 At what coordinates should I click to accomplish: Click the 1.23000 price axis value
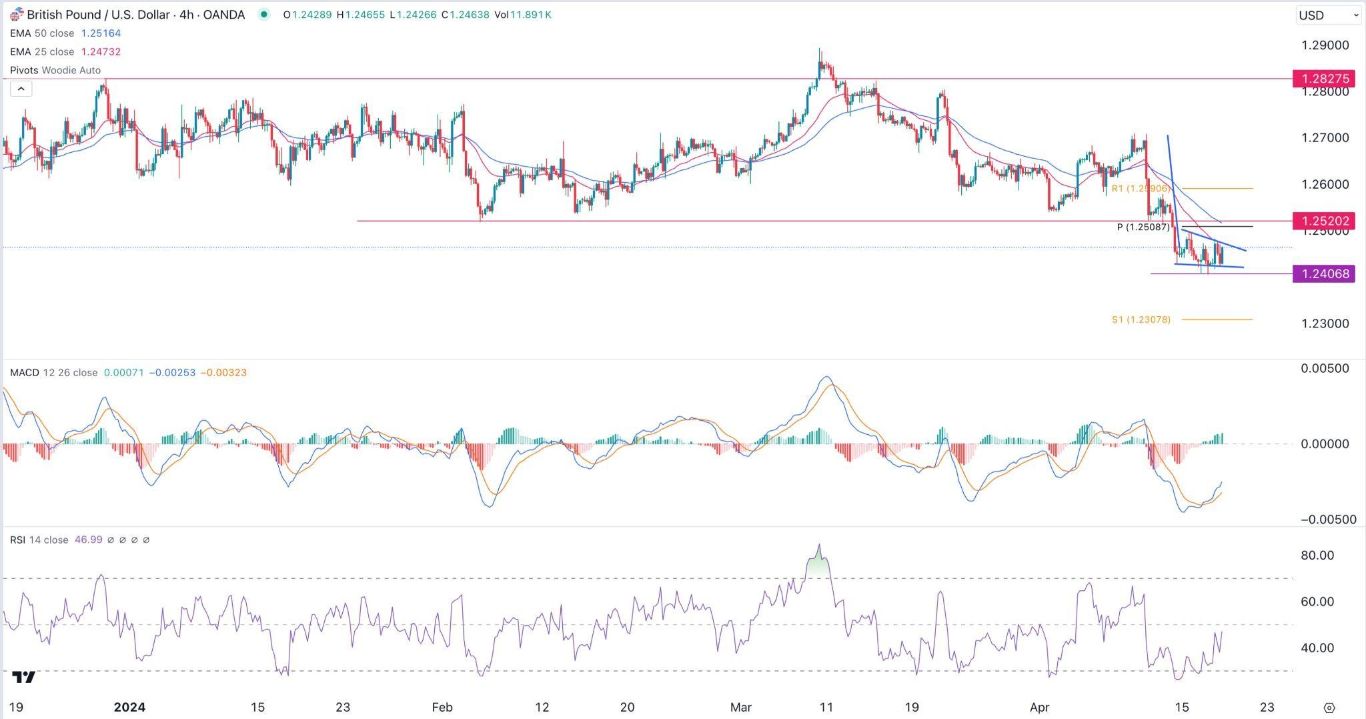[1323, 324]
